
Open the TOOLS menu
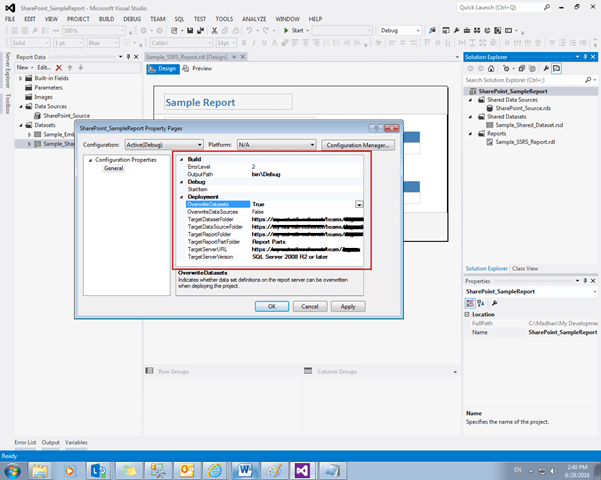pos(224,19)
